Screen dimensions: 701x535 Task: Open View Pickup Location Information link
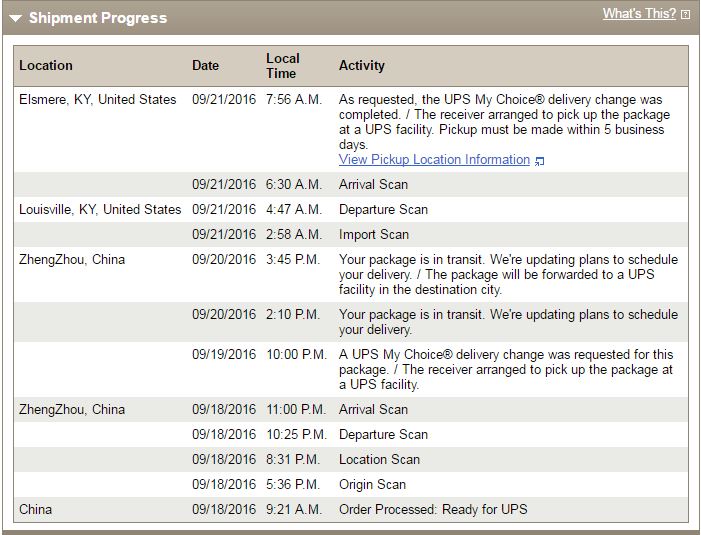pos(434,160)
